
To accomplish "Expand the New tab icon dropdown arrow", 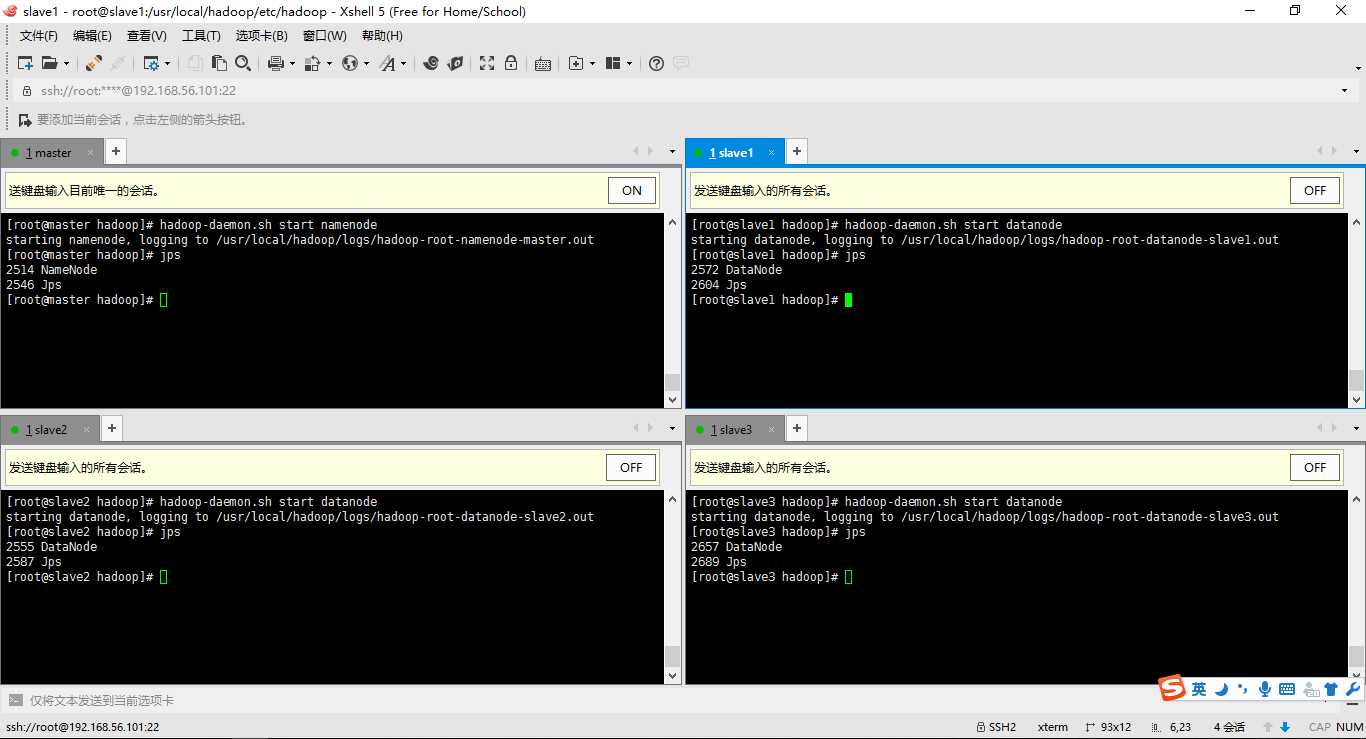I will [x=592, y=63].
